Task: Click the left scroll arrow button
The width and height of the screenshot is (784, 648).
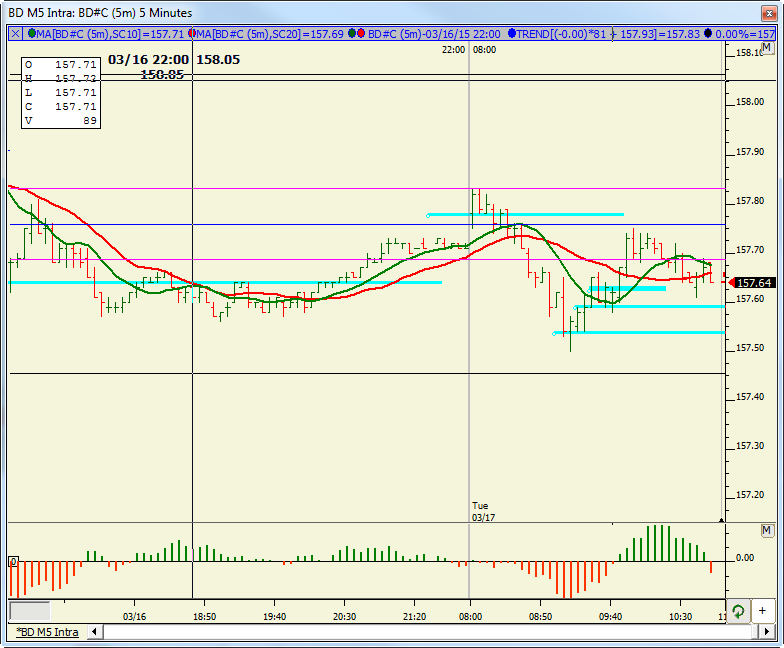Action: click(x=94, y=632)
